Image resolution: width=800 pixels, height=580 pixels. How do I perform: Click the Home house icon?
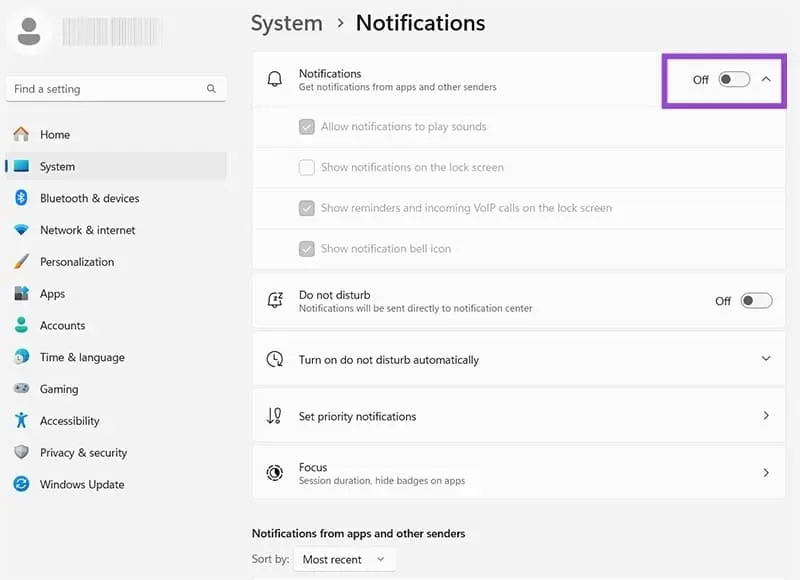[x=21, y=134]
